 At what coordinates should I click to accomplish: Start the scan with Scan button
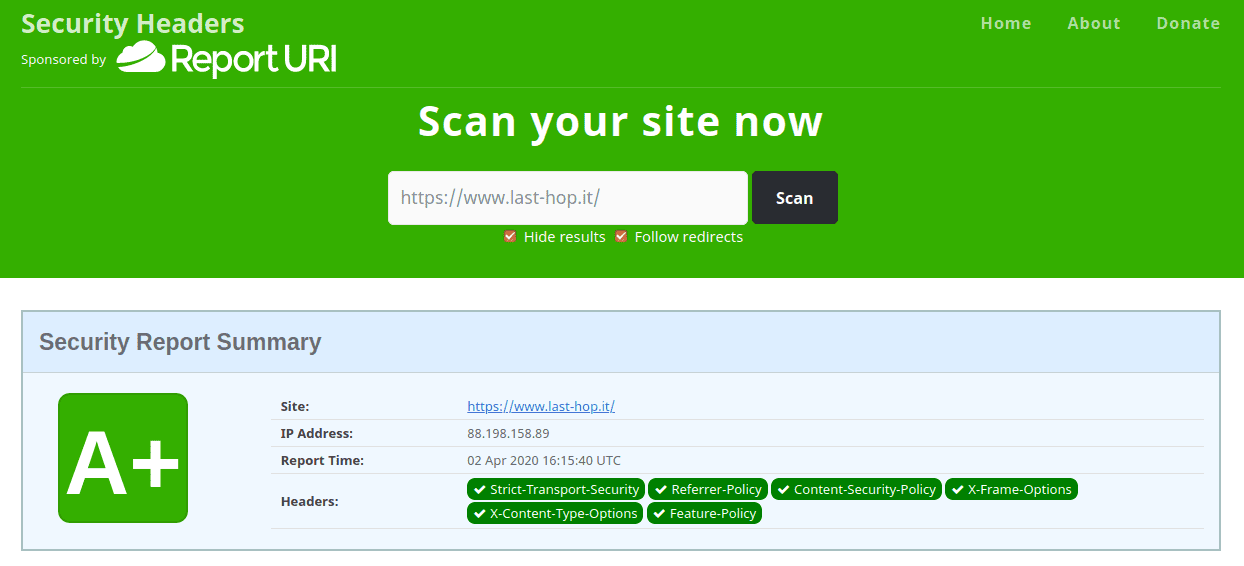[795, 198]
